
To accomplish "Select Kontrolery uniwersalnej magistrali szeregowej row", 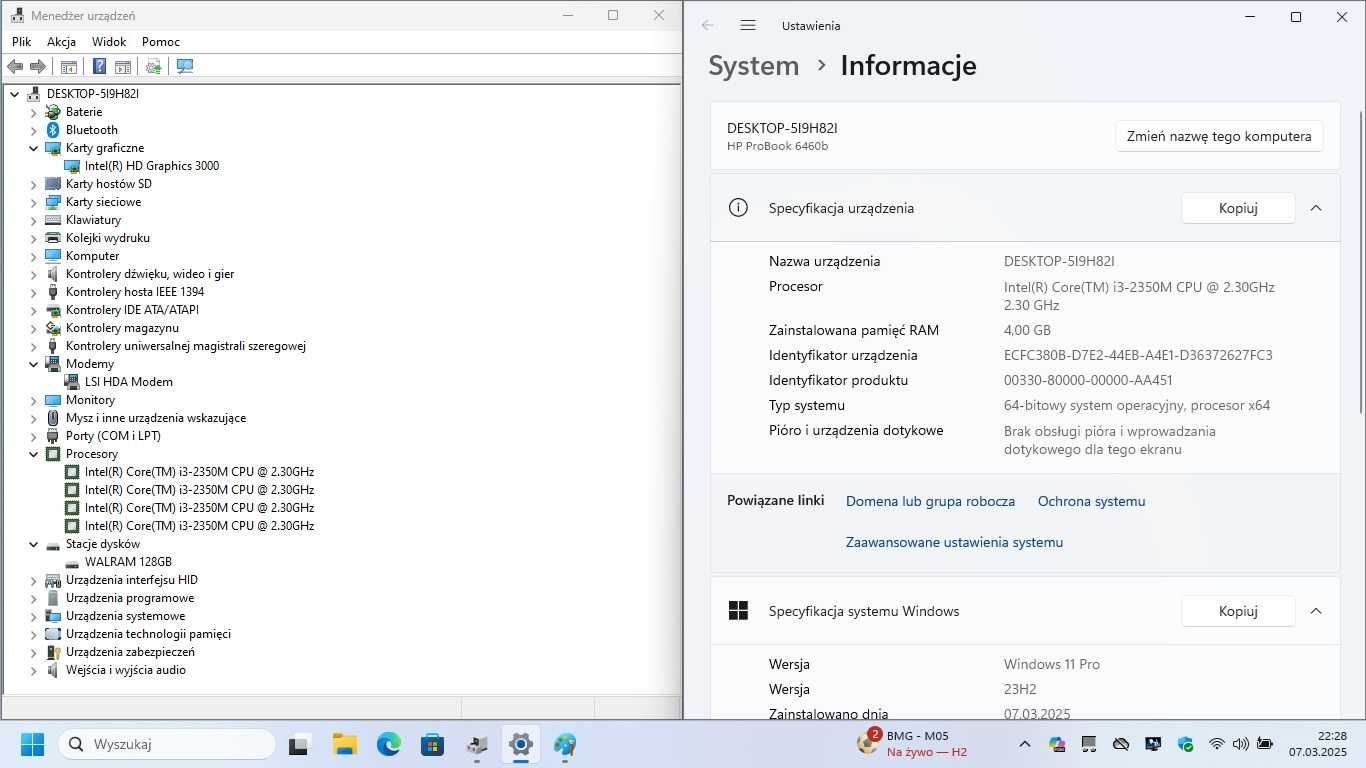I will pos(185,346).
